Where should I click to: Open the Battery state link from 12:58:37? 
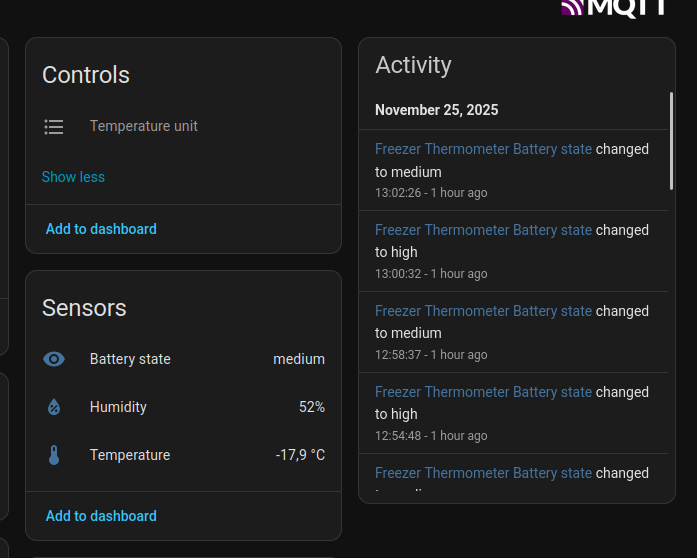tap(483, 311)
